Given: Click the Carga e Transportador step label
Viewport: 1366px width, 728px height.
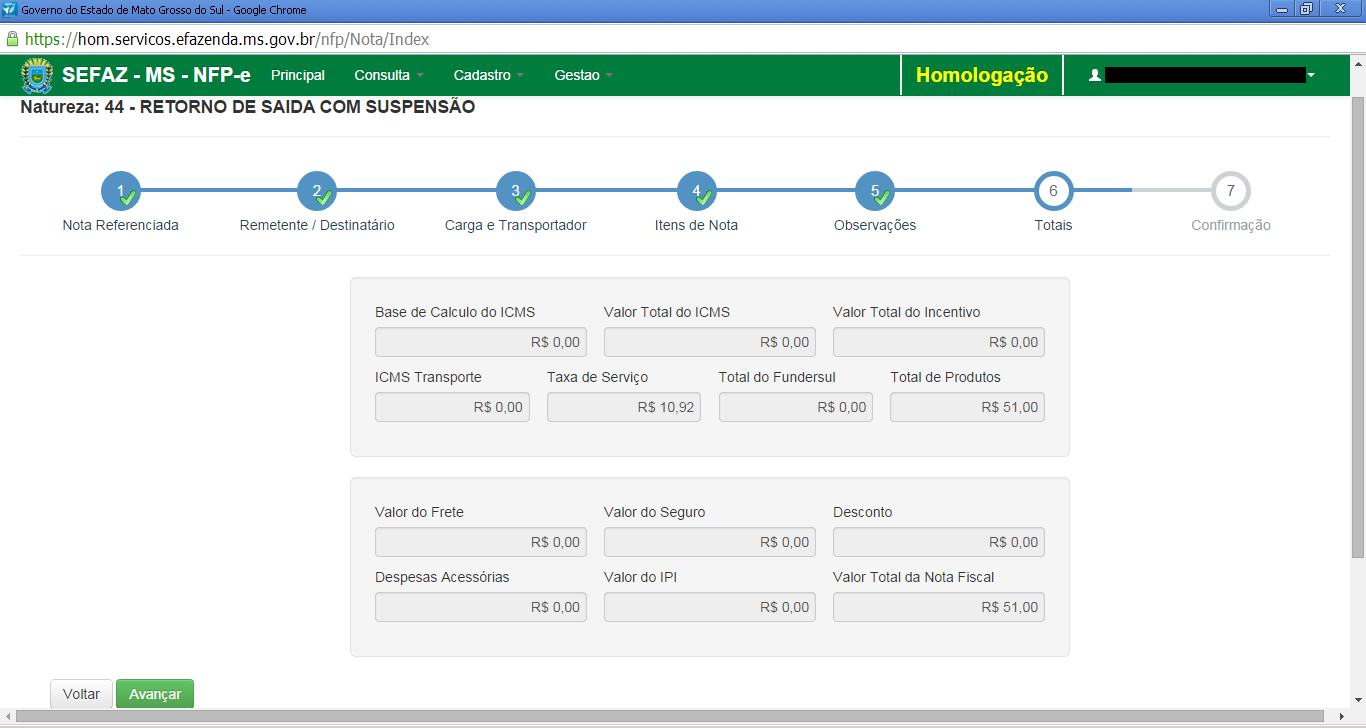Looking at the screenshot, I should tap(516, 225).
